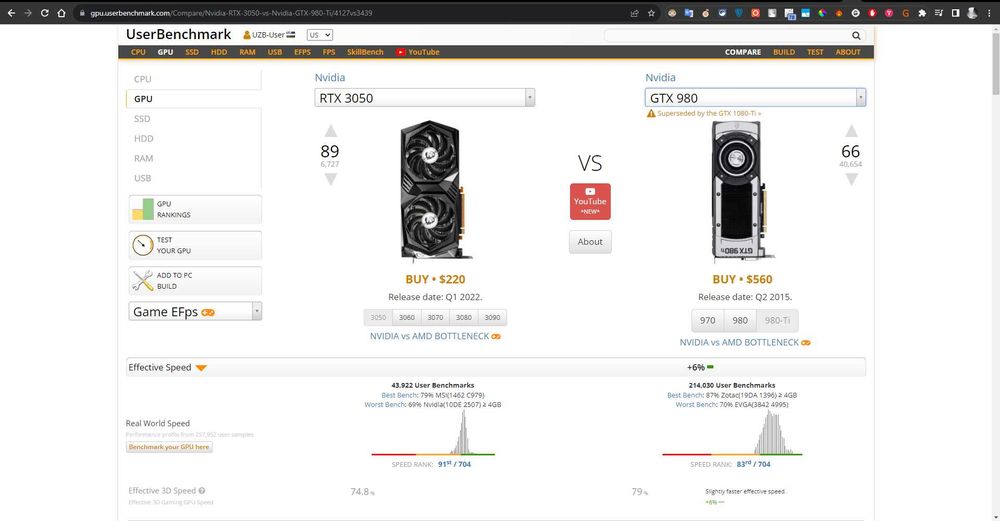Click the warning icon next to Superseded notice

(x=651, y=114)
